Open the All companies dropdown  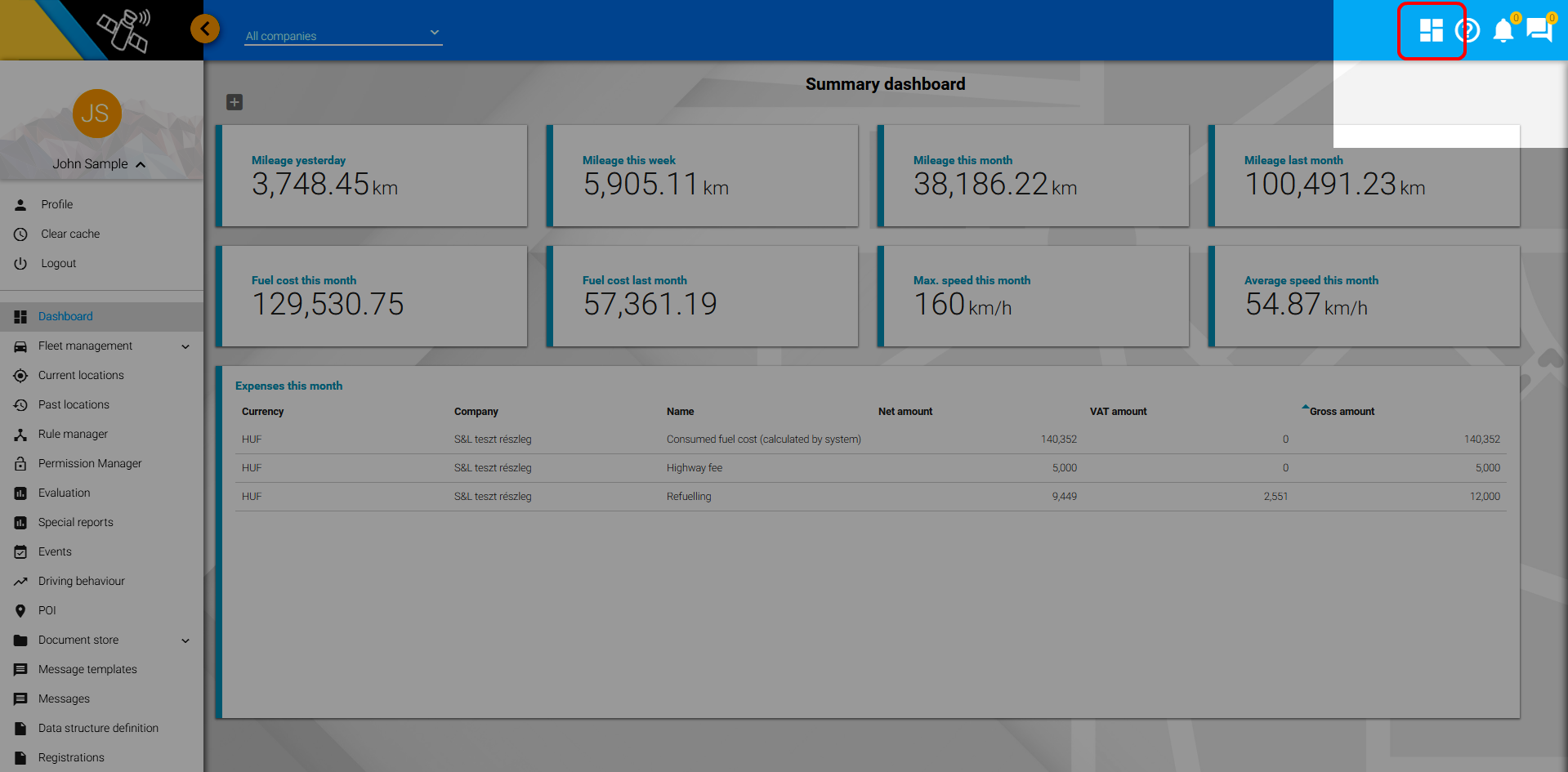[343, 35]
